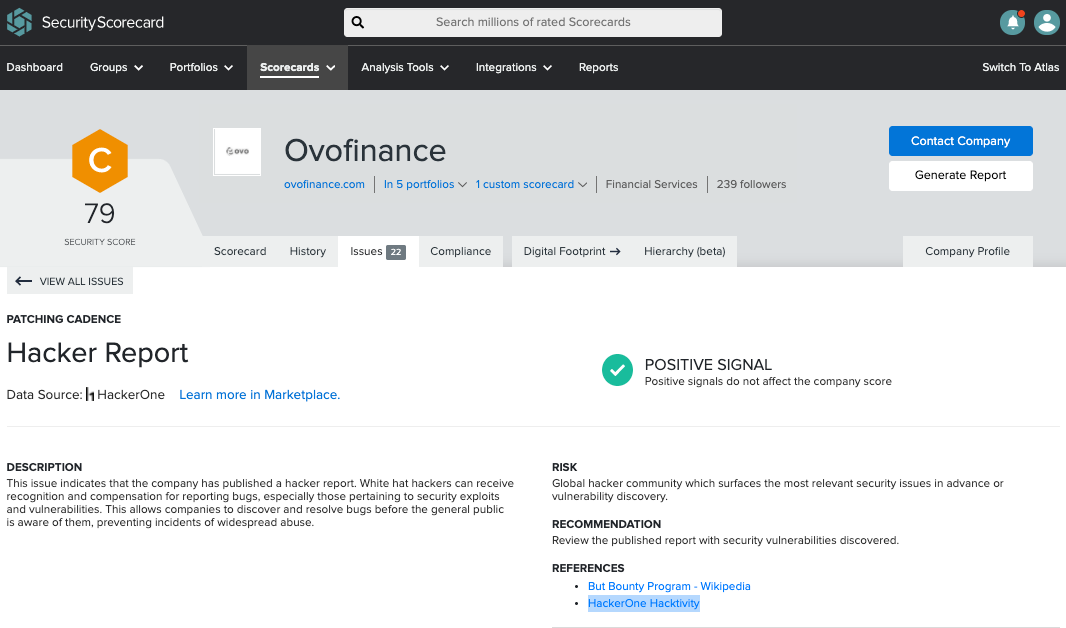The height and width of the screenshot is (628, 1066).
Task: Click the SECURITY SCORE label
Action: click(x=100, y=242)
